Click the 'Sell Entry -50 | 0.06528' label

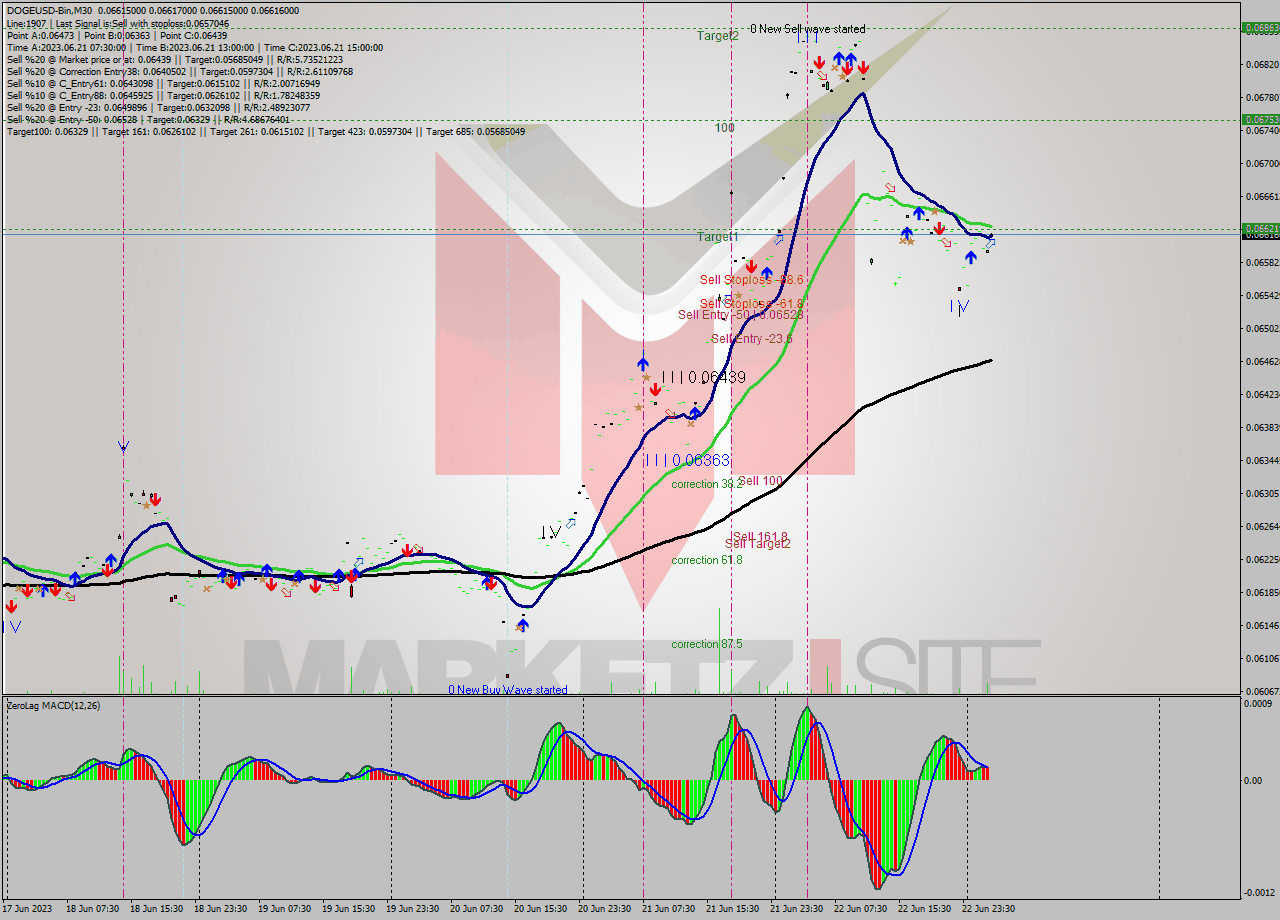[740, 315]
